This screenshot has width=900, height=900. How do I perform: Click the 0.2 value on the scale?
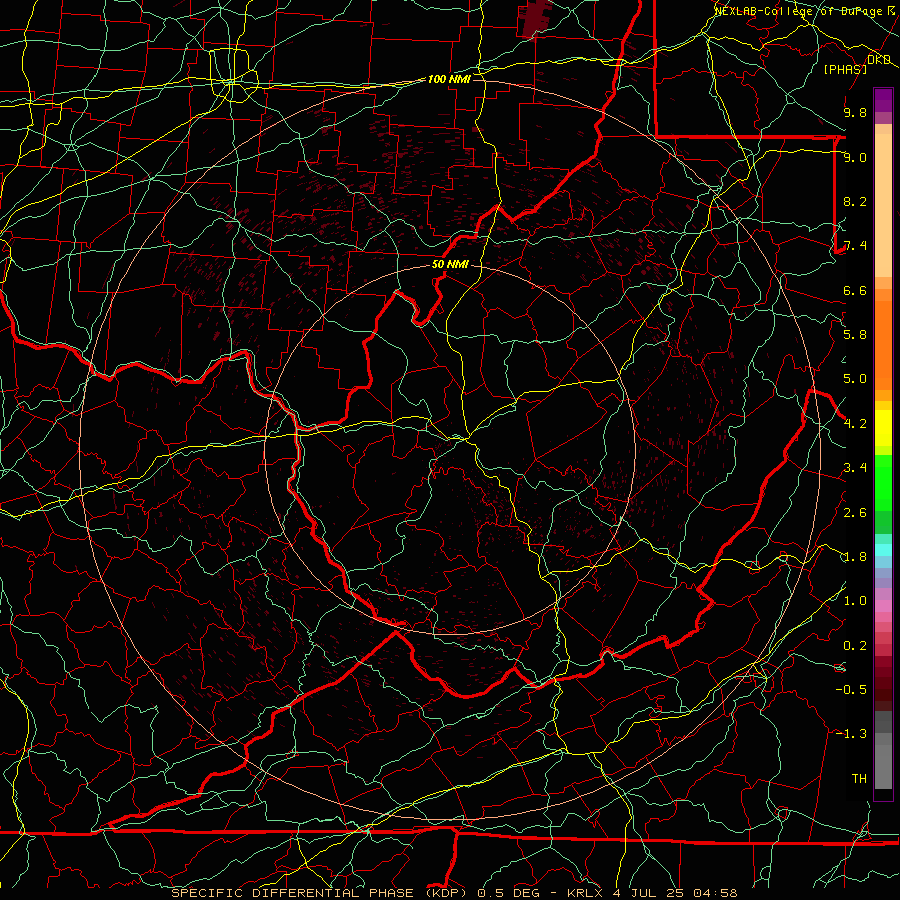tap(855, 646)
